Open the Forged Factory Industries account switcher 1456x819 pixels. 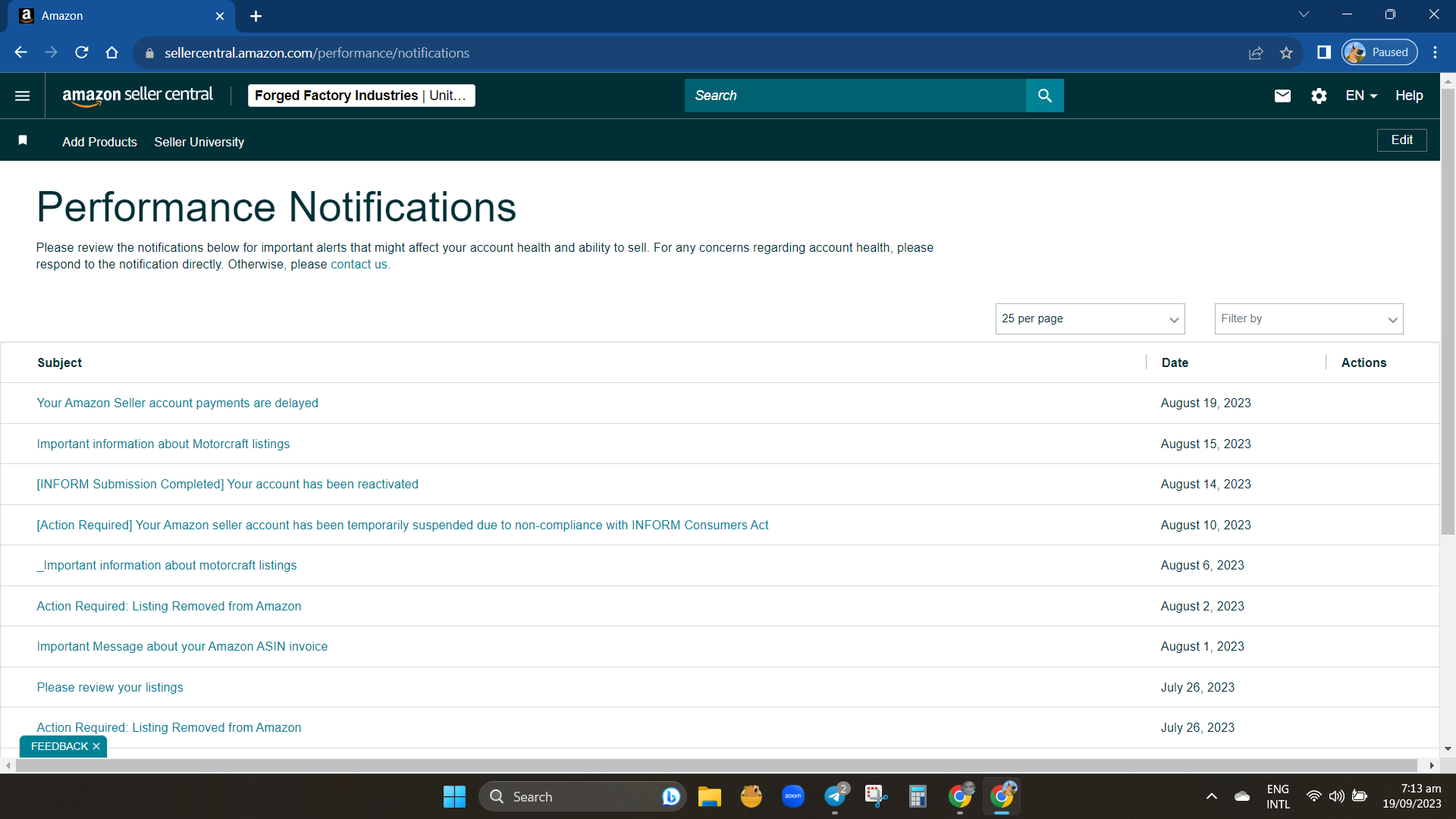[x=362, y=96]
